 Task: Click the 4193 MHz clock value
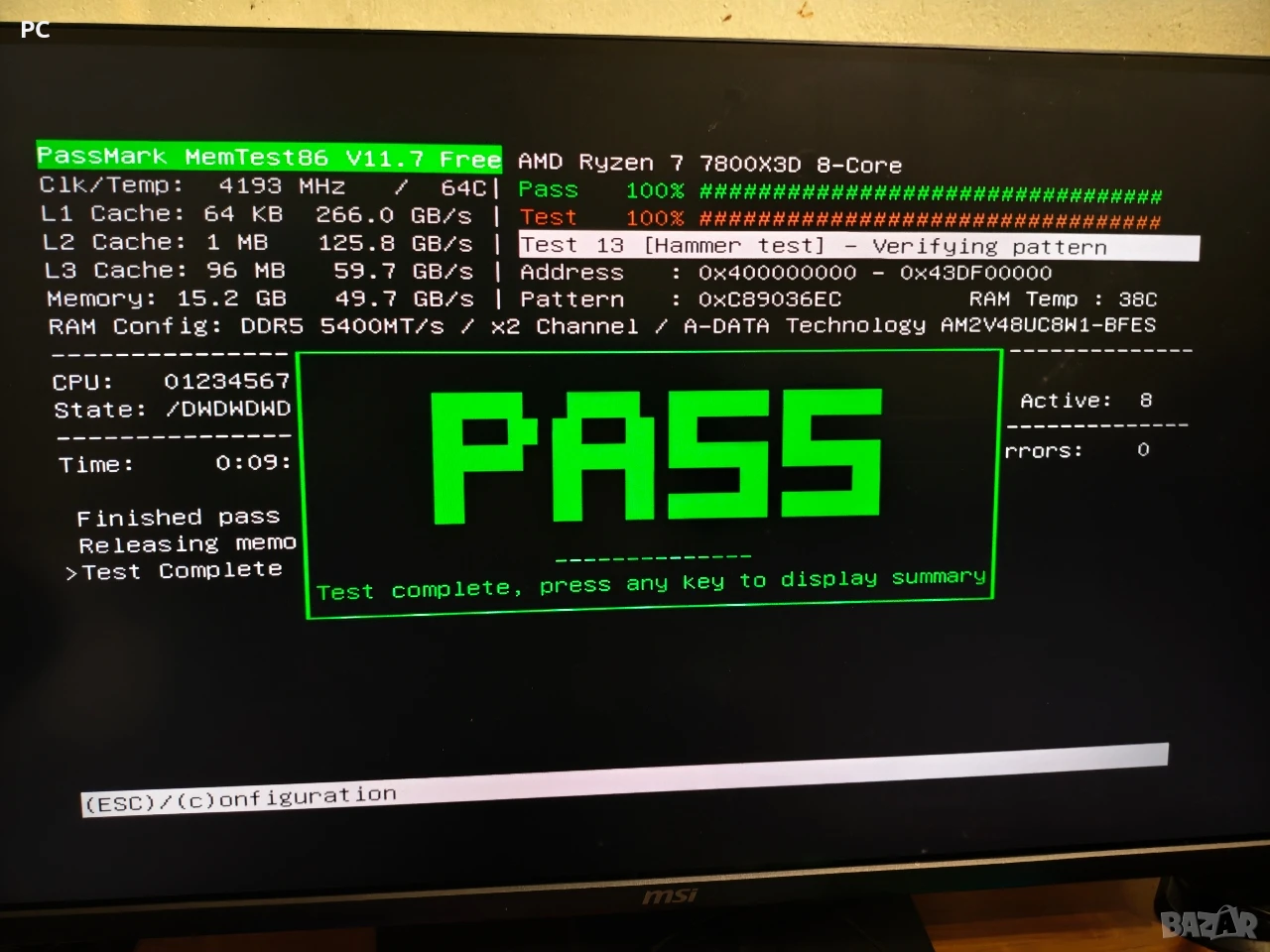pyautogui.click(x=282, y=186)
